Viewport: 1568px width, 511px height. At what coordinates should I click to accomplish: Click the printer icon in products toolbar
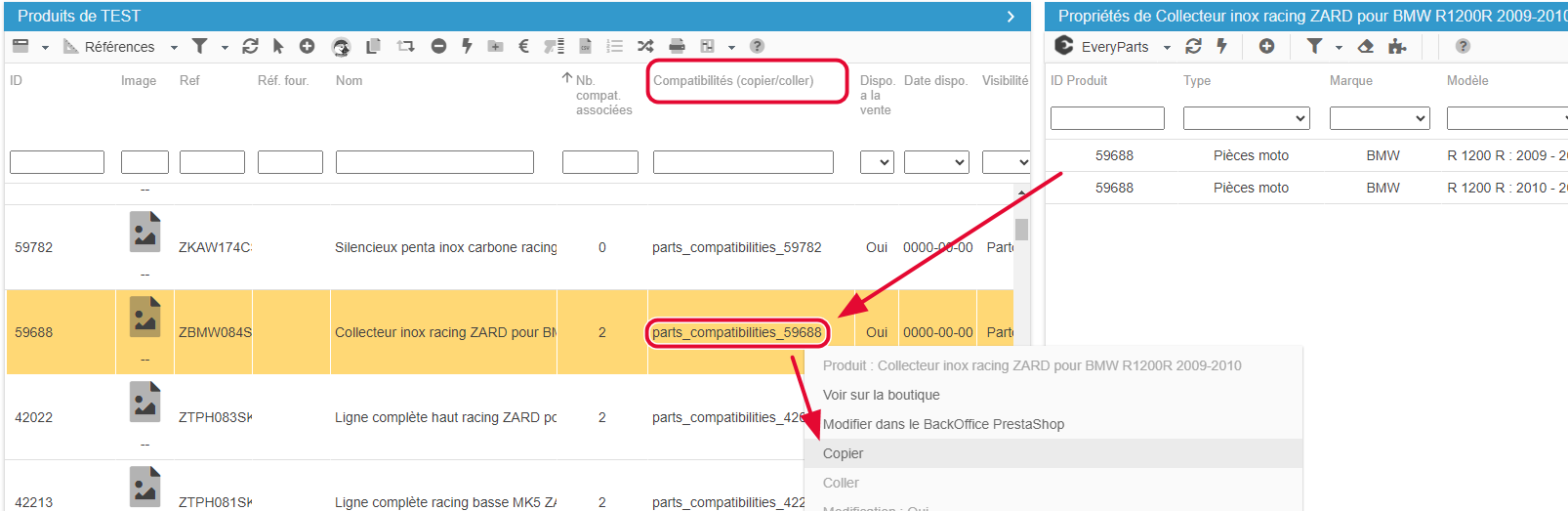pos(677,46)
